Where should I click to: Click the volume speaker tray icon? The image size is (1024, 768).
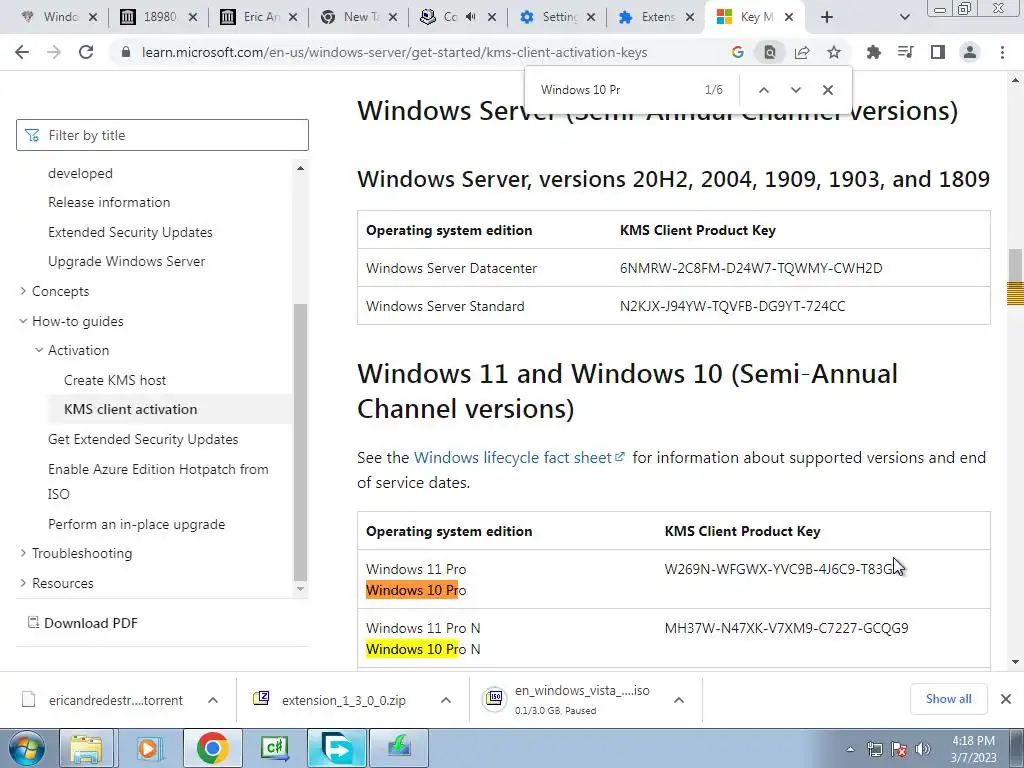(x=923, y=749)
